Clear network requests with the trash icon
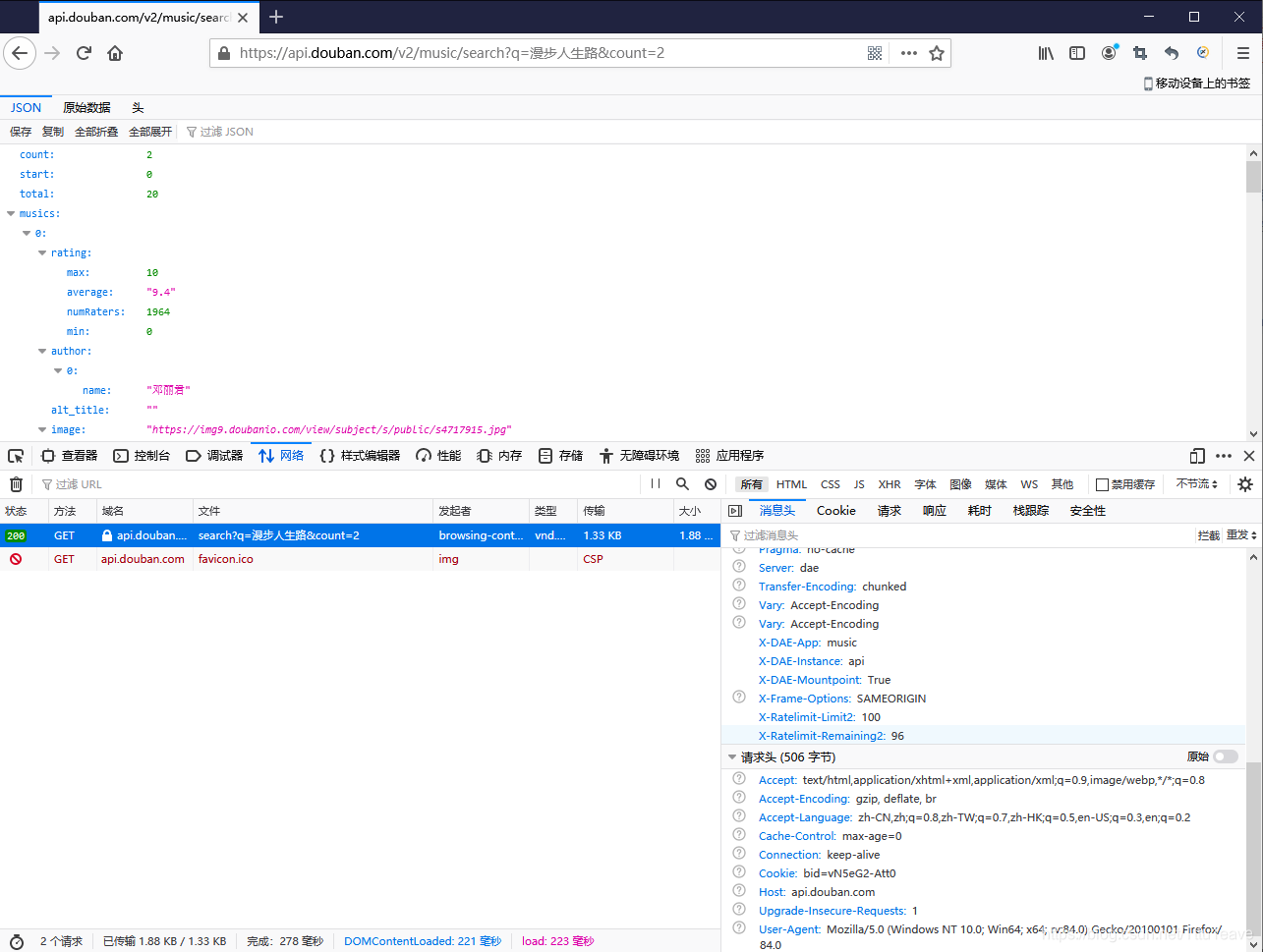Image resolution: width=1263 pixels, height=952 pixels. (x=16, y=484)
